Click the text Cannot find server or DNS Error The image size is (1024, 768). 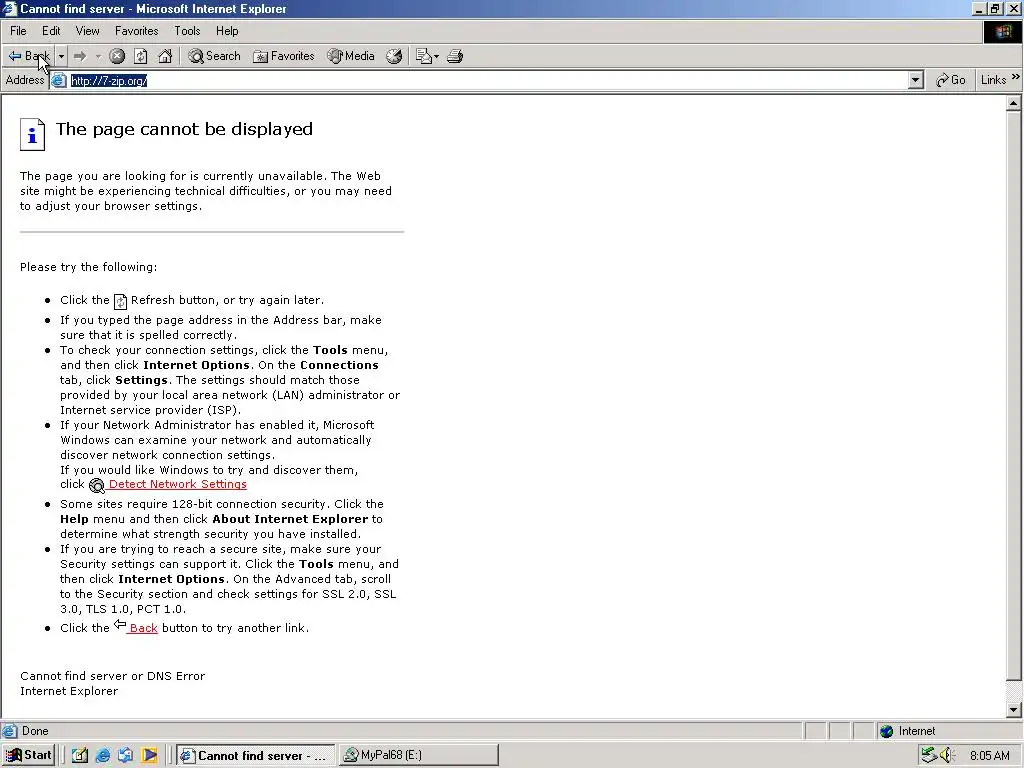tap(112, 676)
